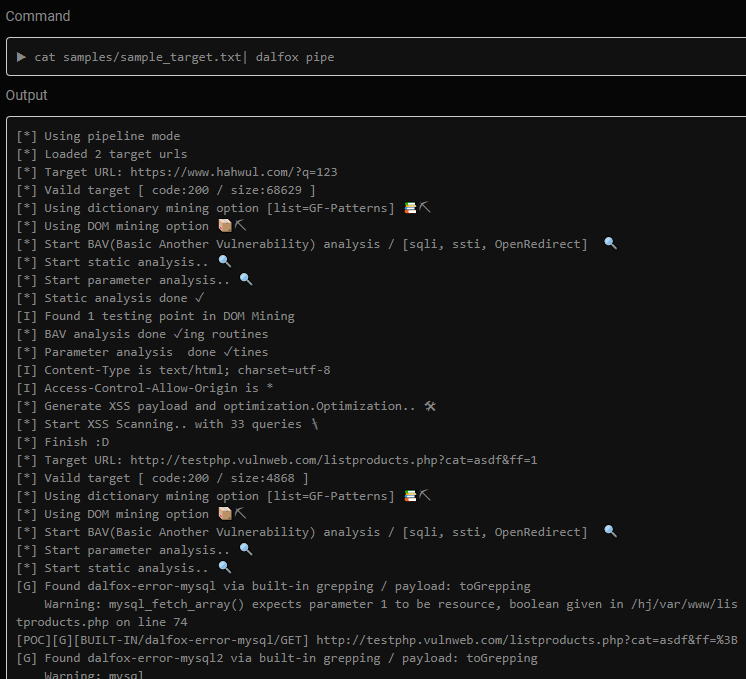Open the testphp.vulnweb.com listproducts target URL

tap(334, 460)
